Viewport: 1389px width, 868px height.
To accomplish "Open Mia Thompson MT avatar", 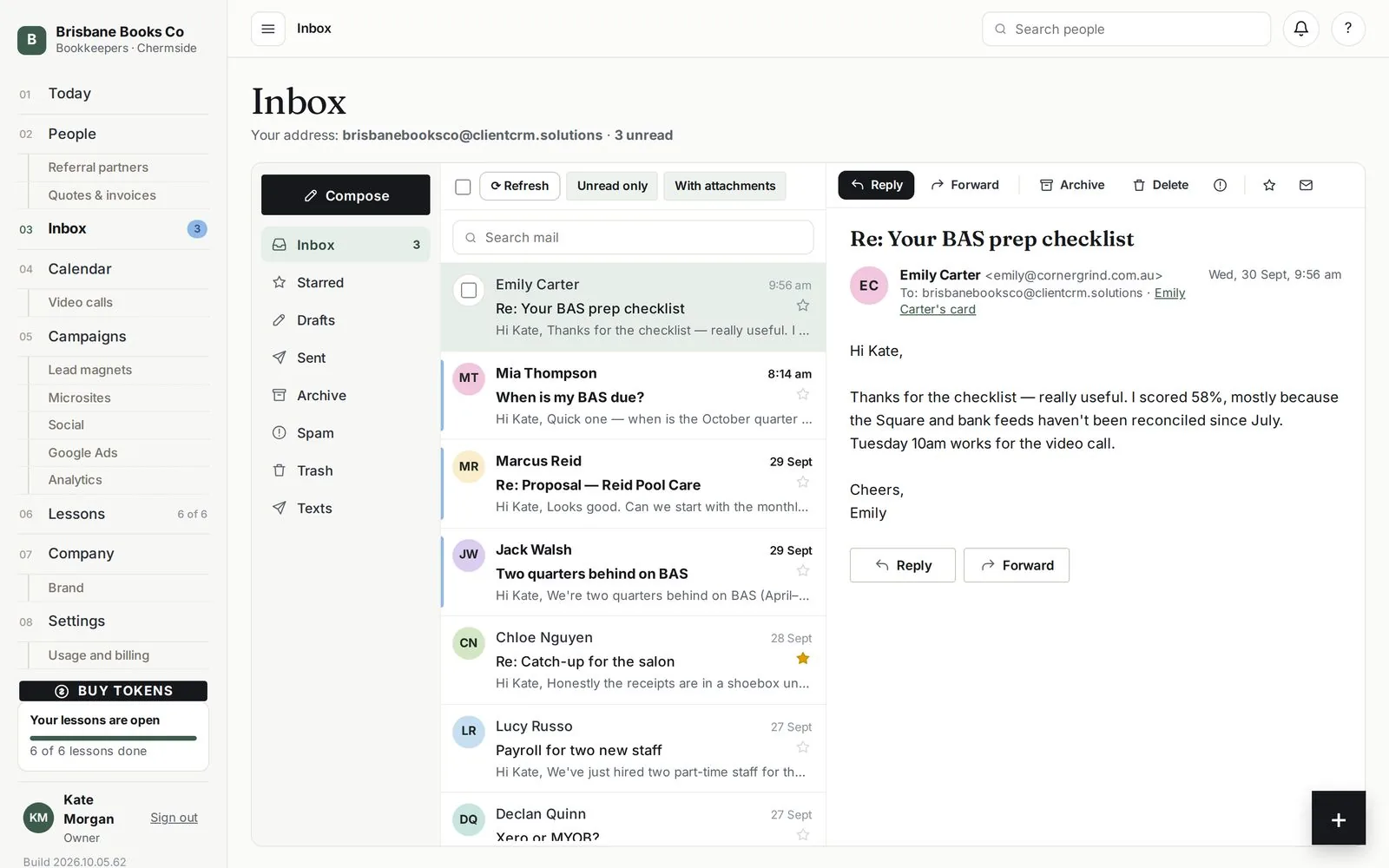I will coord(469,378).
